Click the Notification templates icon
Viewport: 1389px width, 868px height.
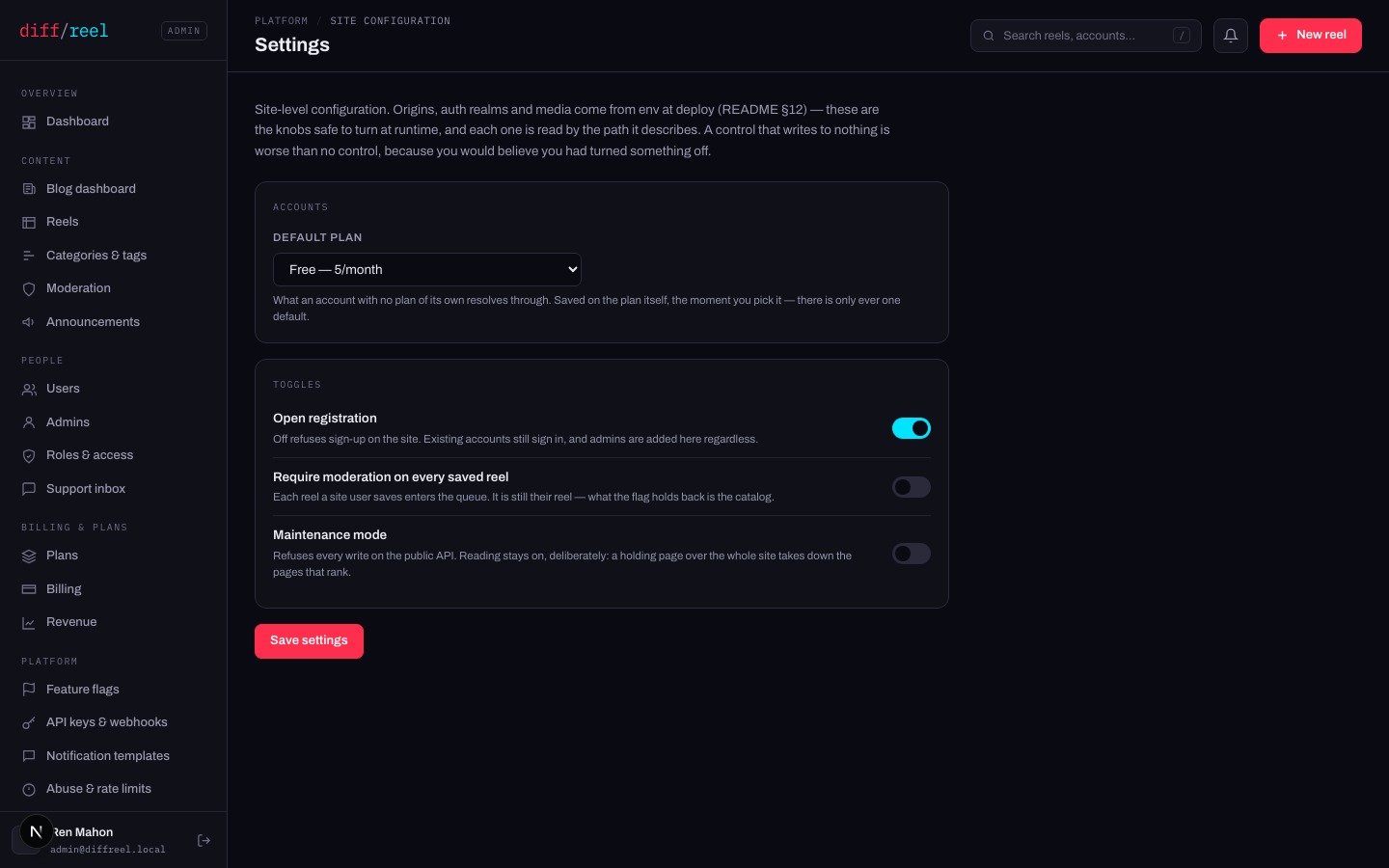coord(29,756)
